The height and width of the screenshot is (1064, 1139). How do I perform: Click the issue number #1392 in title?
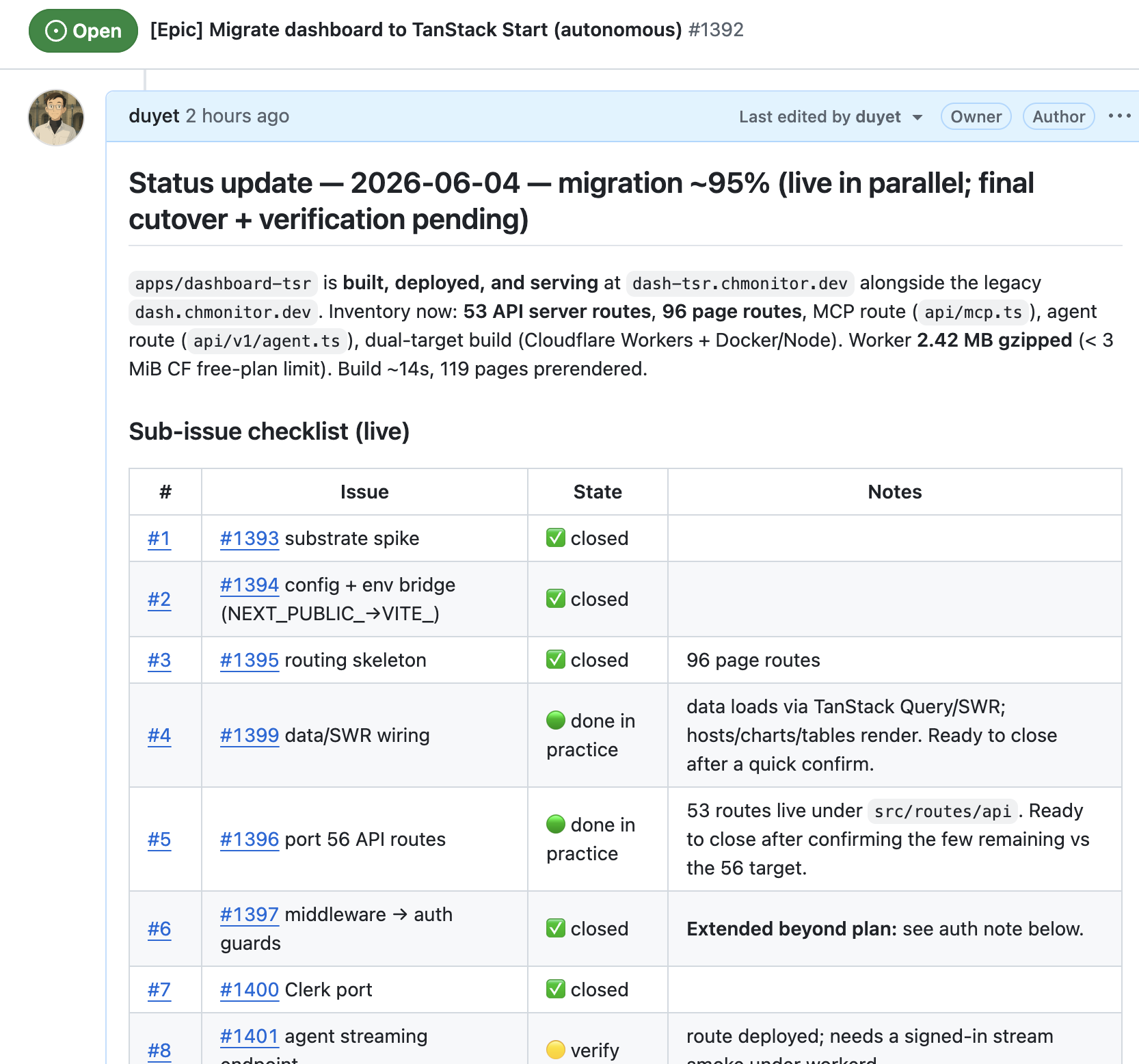[x=716, y=30]
